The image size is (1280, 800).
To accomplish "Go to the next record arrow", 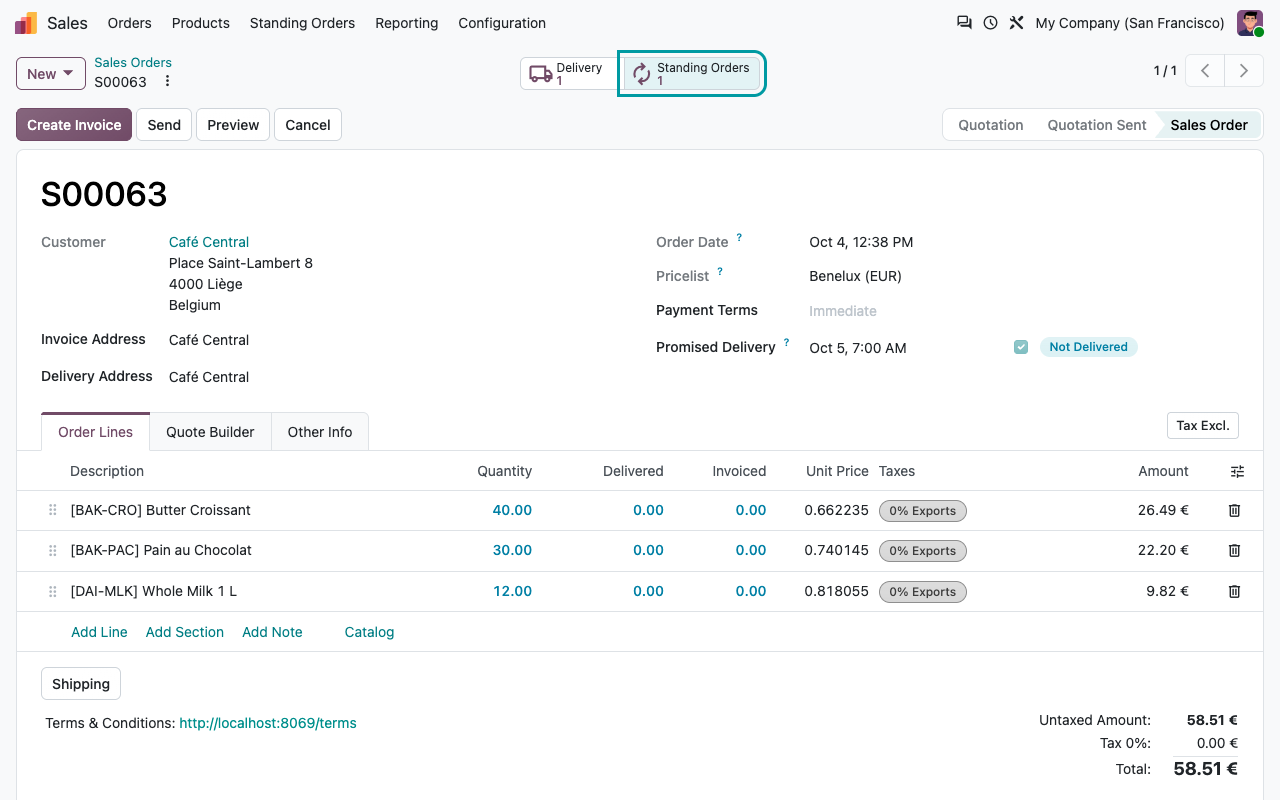I will [1244, 71].
